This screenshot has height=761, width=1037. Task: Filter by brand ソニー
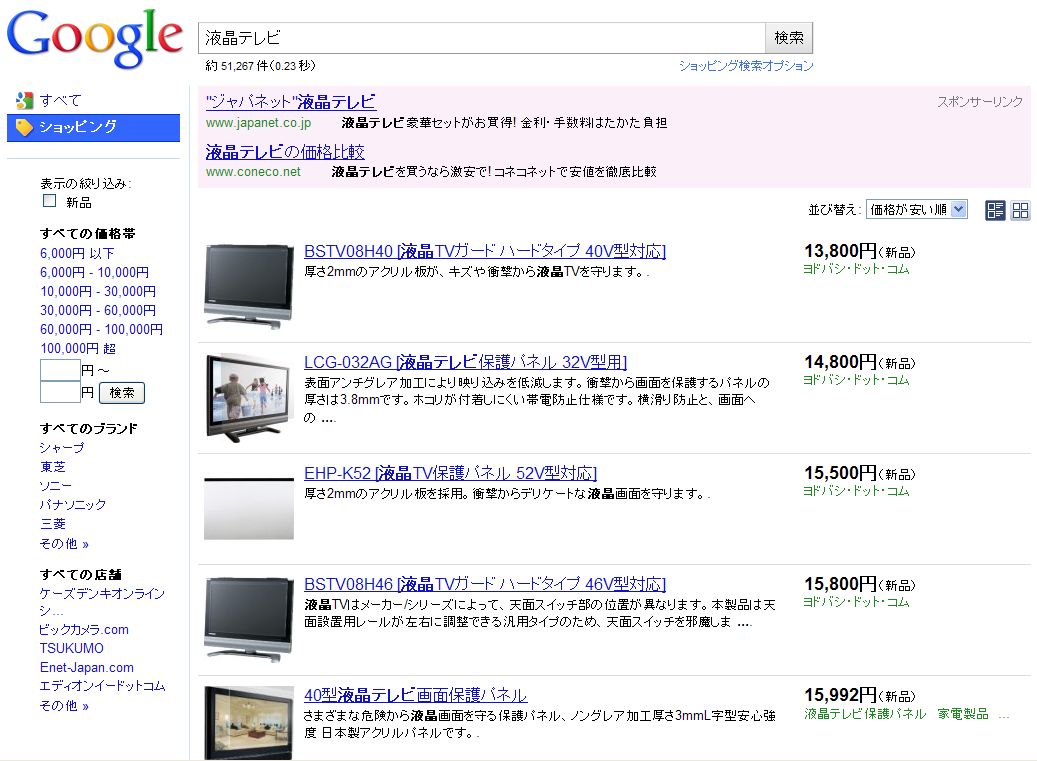click(x=56, y=486)
